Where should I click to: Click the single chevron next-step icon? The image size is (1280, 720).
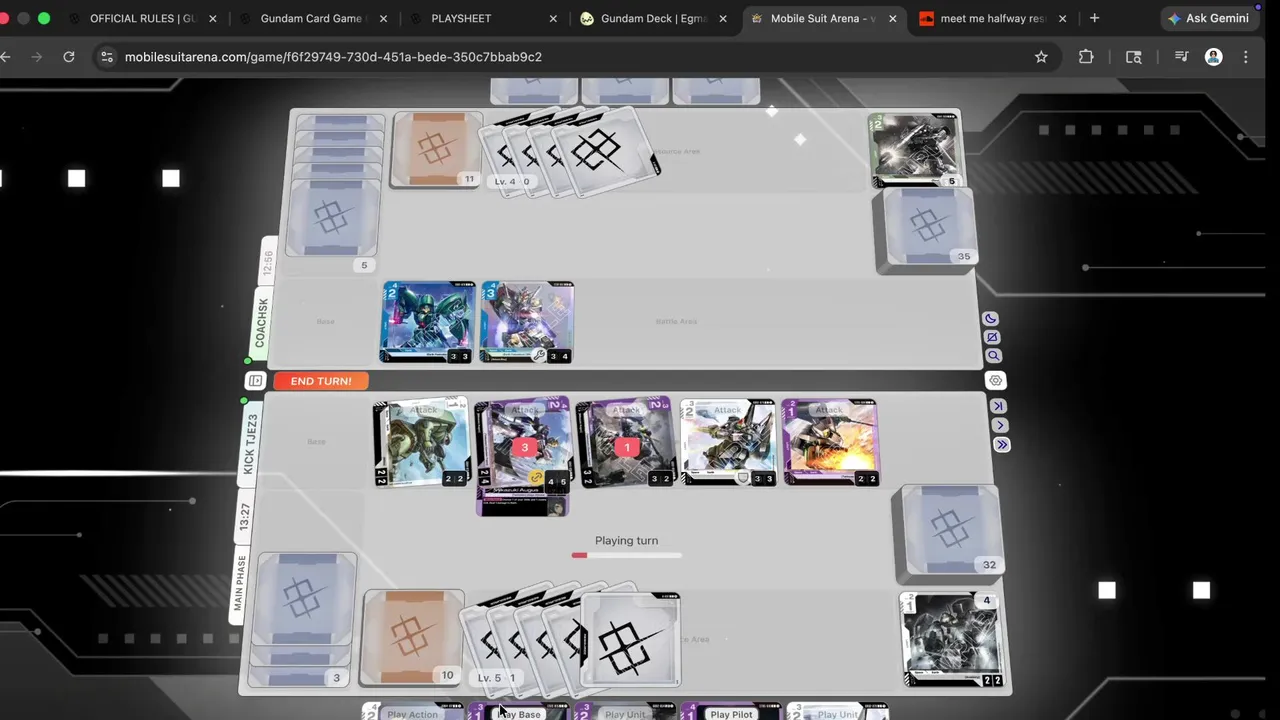[x=1000, y=425]
